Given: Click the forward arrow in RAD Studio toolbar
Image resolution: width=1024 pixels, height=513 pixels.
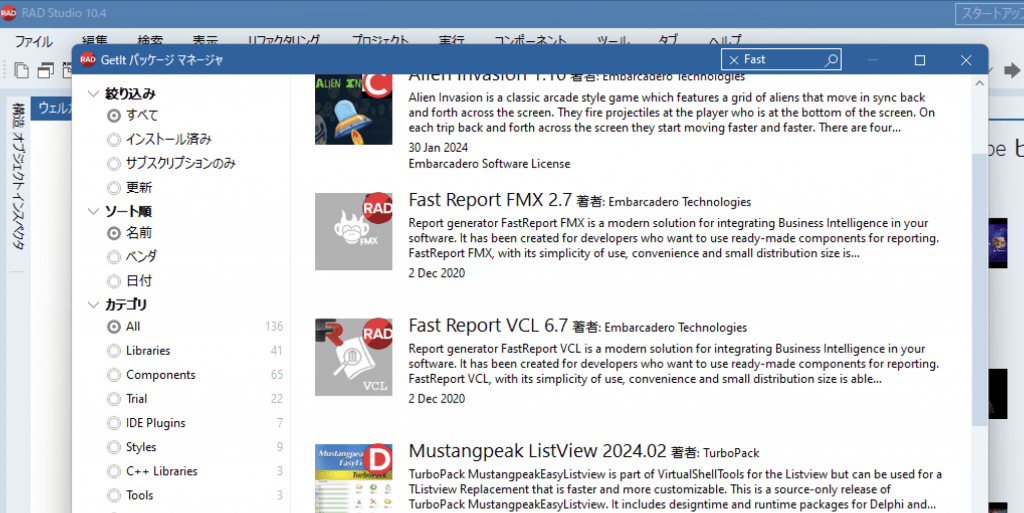Looking at the screenshot, I should point(1012,70).
